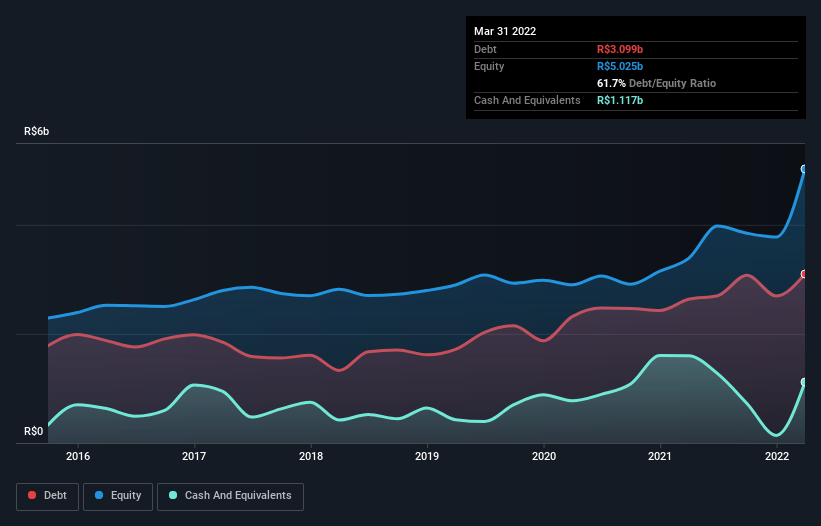Click the Cash And Equivalents label in tooltip

tap(527, 100)
